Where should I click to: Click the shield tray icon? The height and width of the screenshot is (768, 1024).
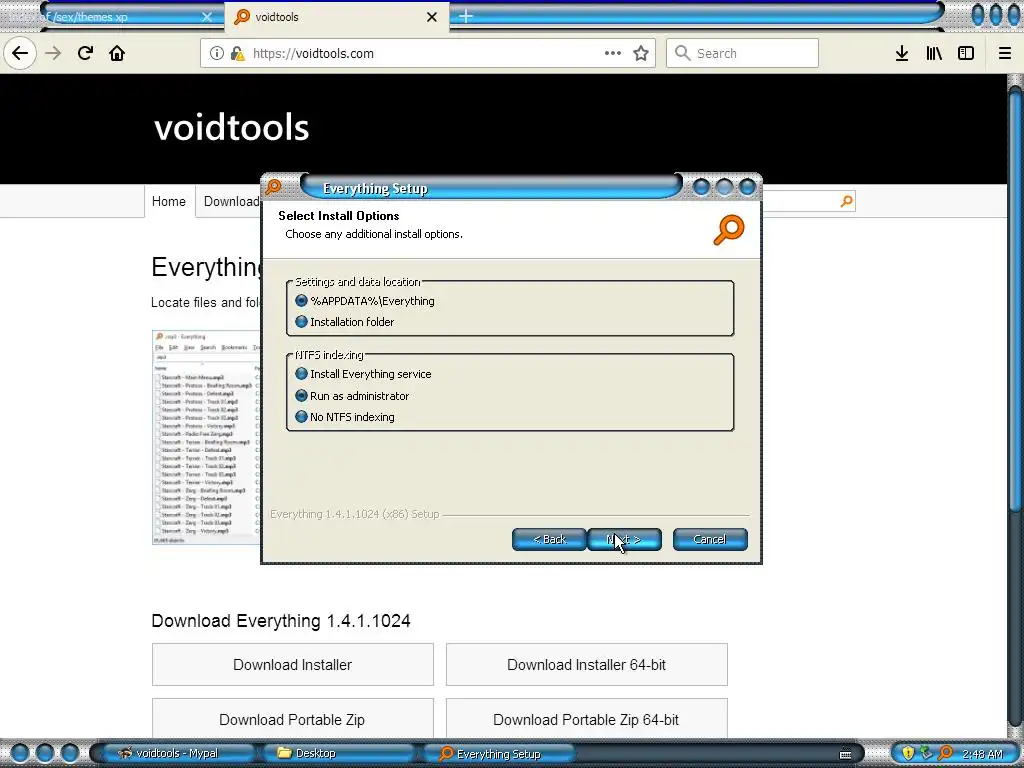tap(908, 753)
